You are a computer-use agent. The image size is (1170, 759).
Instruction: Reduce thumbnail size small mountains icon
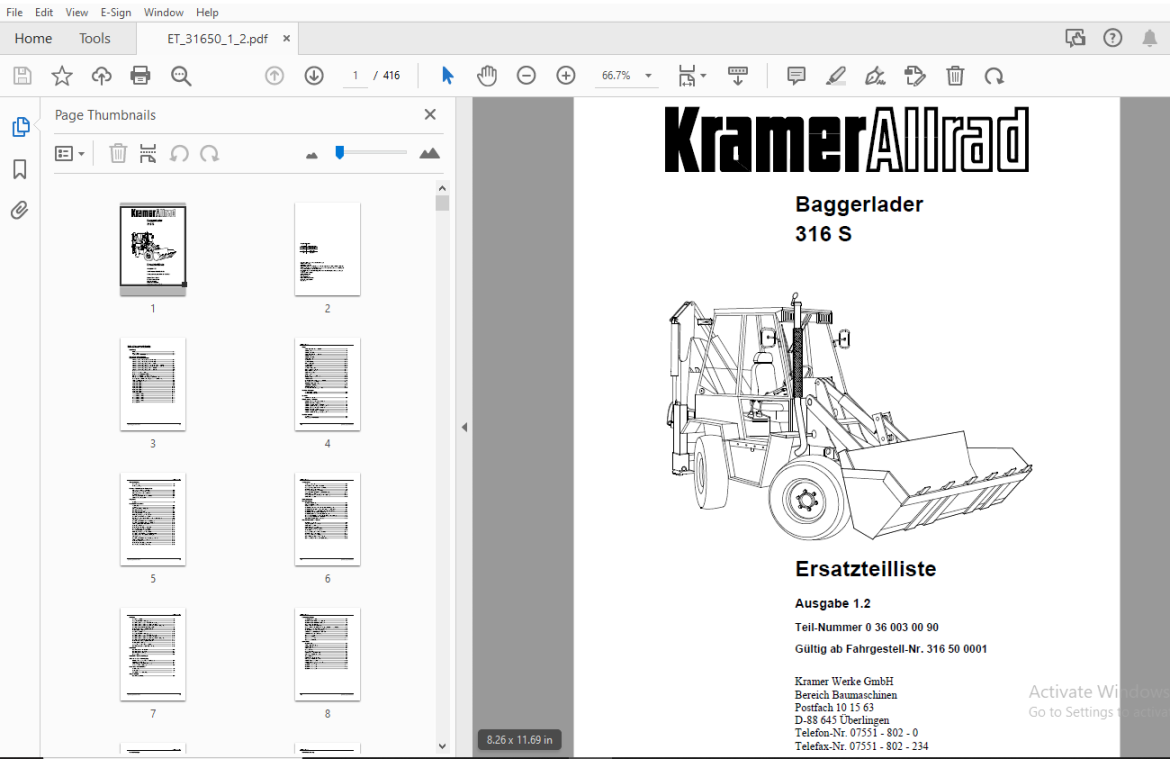(312, 155)
